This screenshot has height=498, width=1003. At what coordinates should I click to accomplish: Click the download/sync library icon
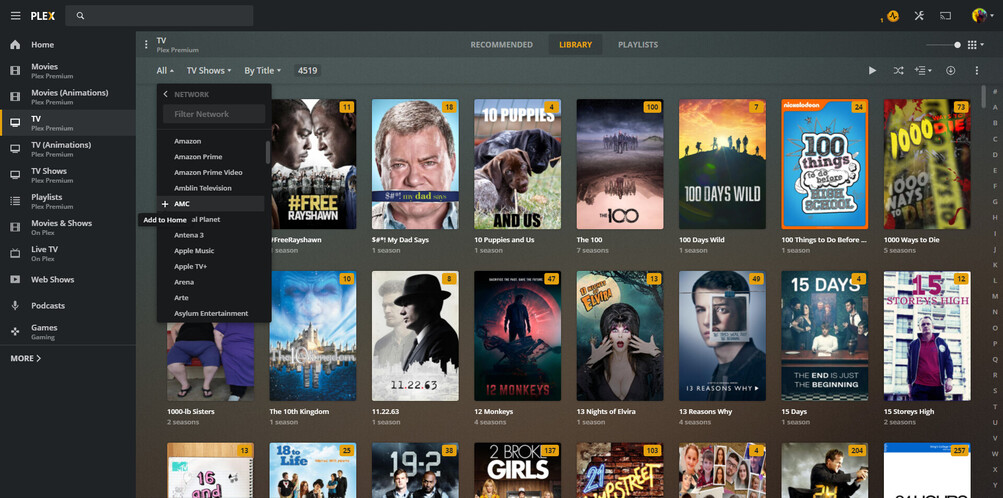pos(951,70)
